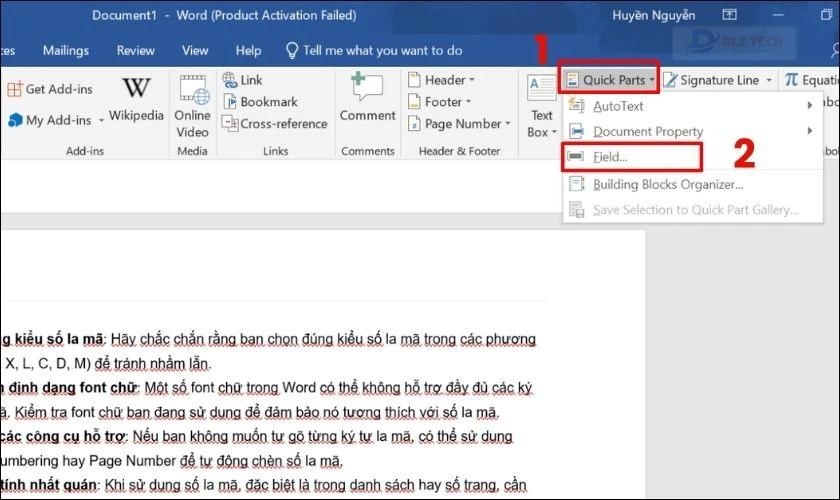The height and width of the screenshot is (500, 840).
Task: Insert a Signature Line
Action: click(711, 80)
